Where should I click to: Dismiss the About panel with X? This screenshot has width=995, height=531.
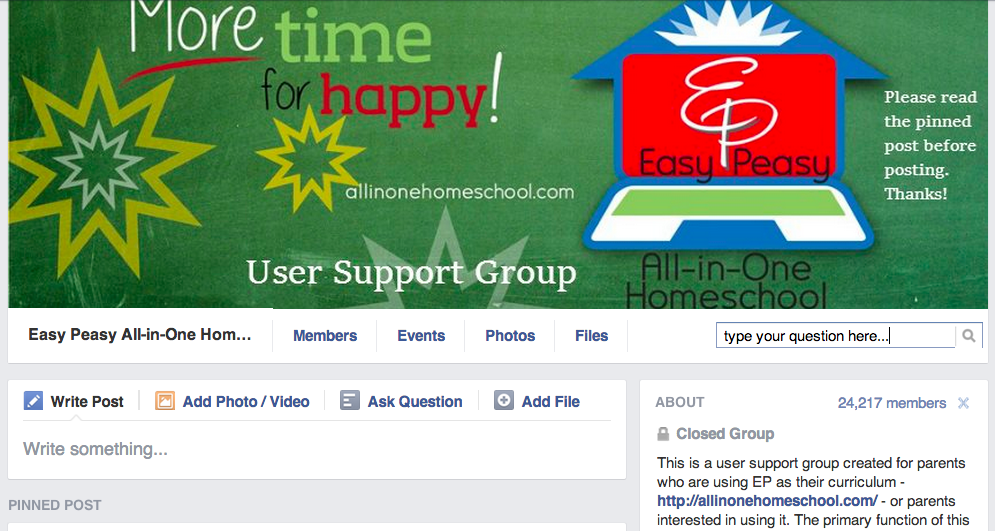click(963, 403)
